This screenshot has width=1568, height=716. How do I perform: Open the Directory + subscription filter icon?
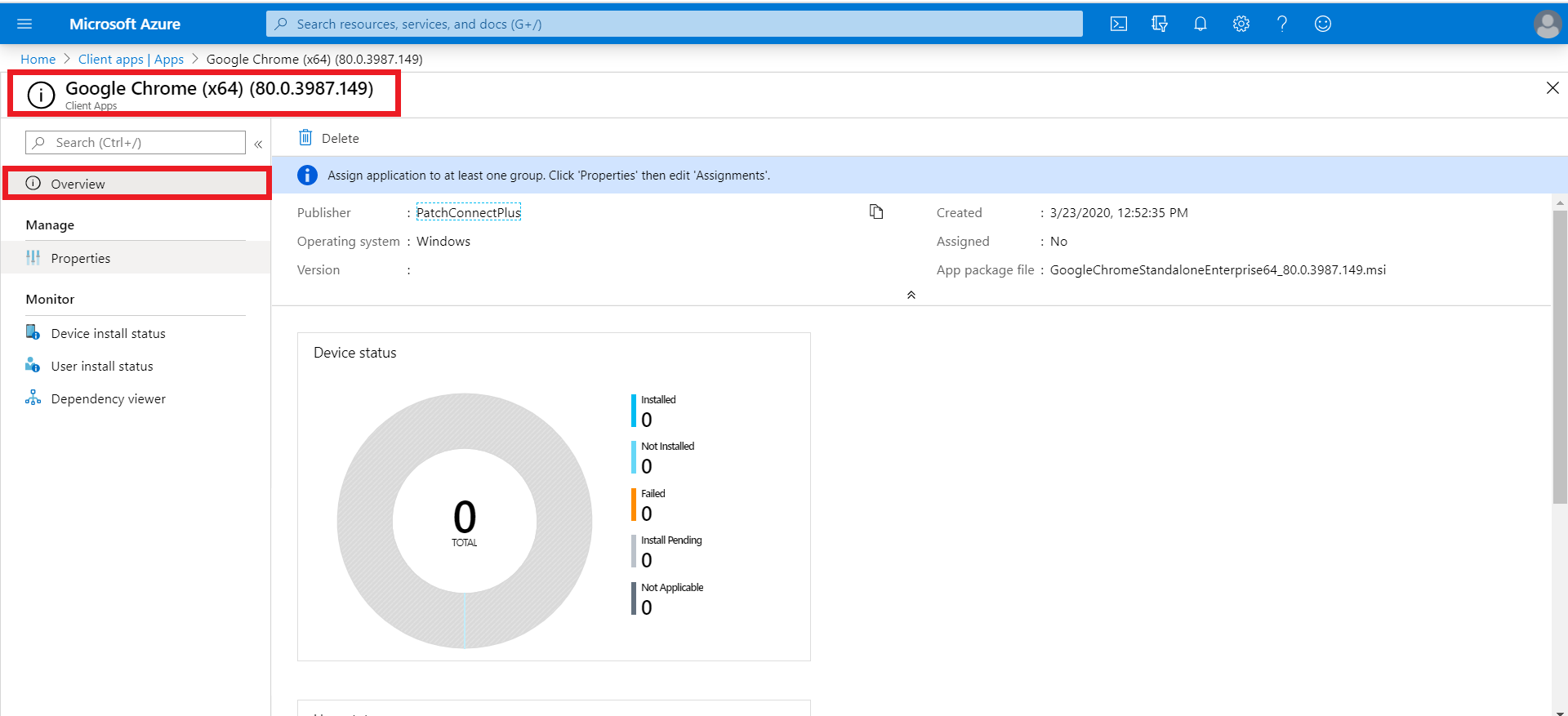1159,24
